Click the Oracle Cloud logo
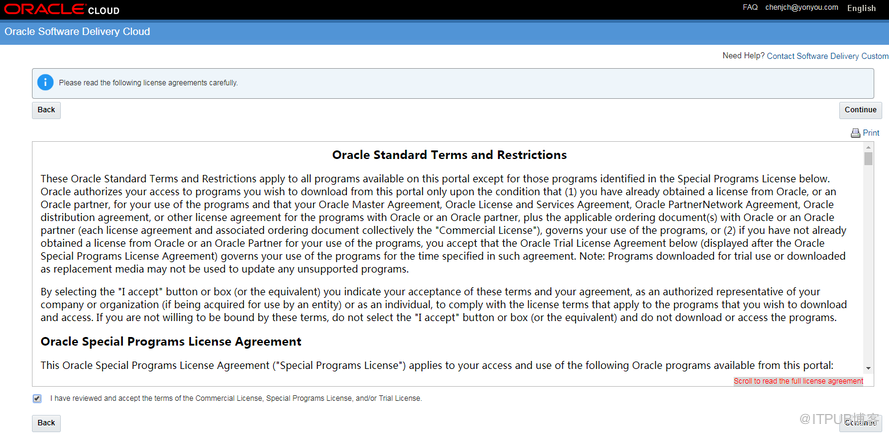This screenshot has height=434, width=889. point(62,10)
